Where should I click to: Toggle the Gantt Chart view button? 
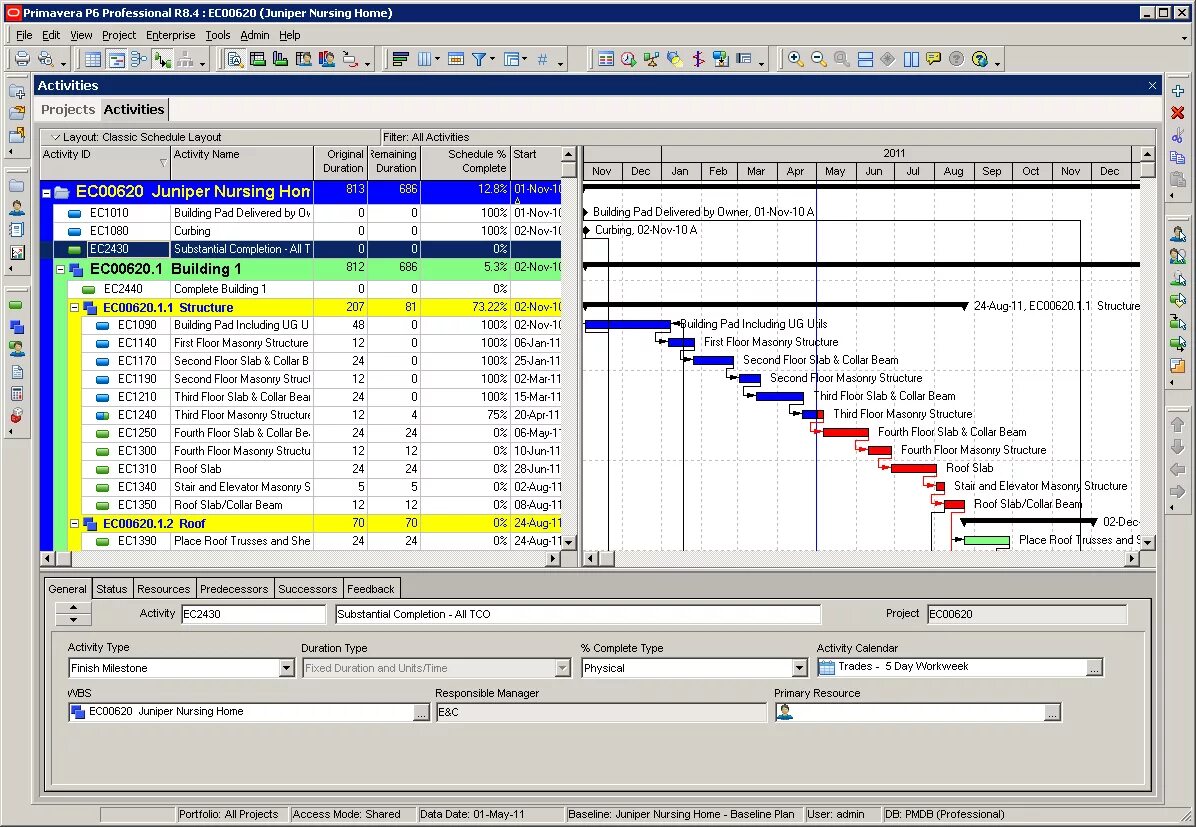(x=116, y=59)
